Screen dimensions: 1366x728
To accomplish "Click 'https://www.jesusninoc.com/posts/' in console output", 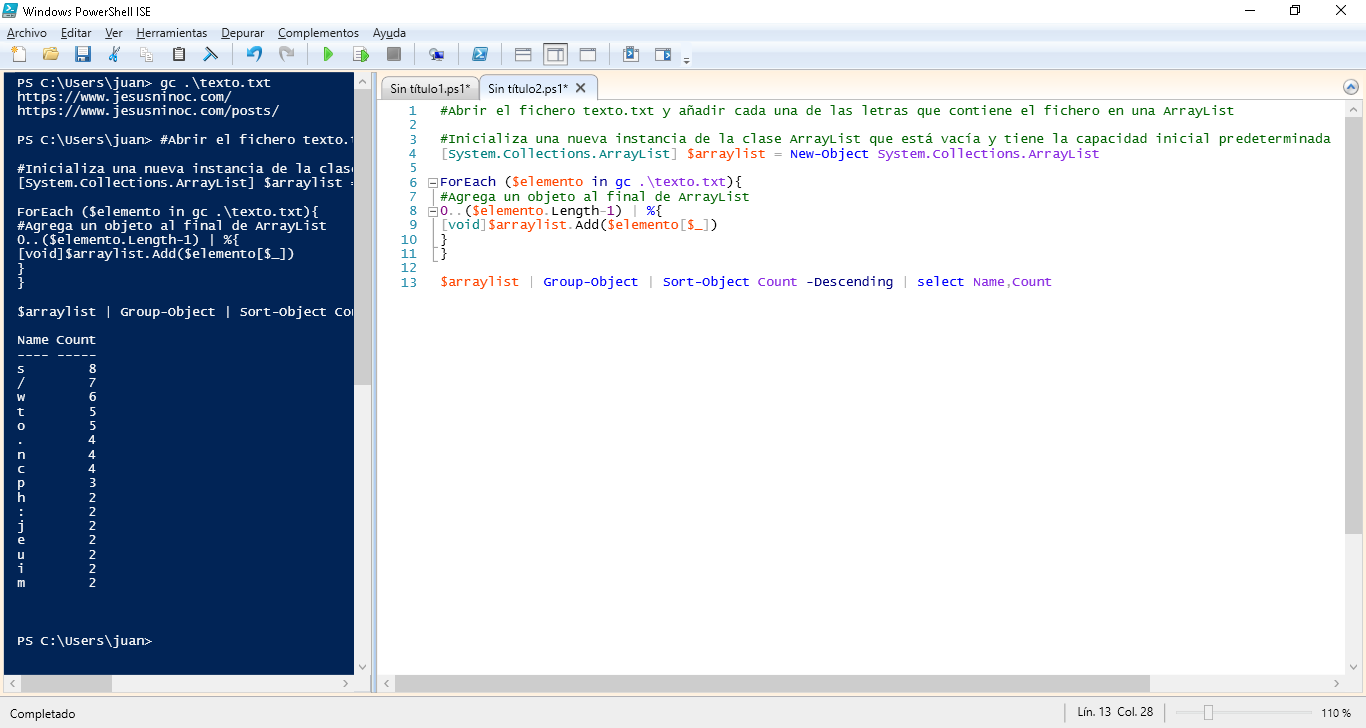I will [x=148, y=111].
